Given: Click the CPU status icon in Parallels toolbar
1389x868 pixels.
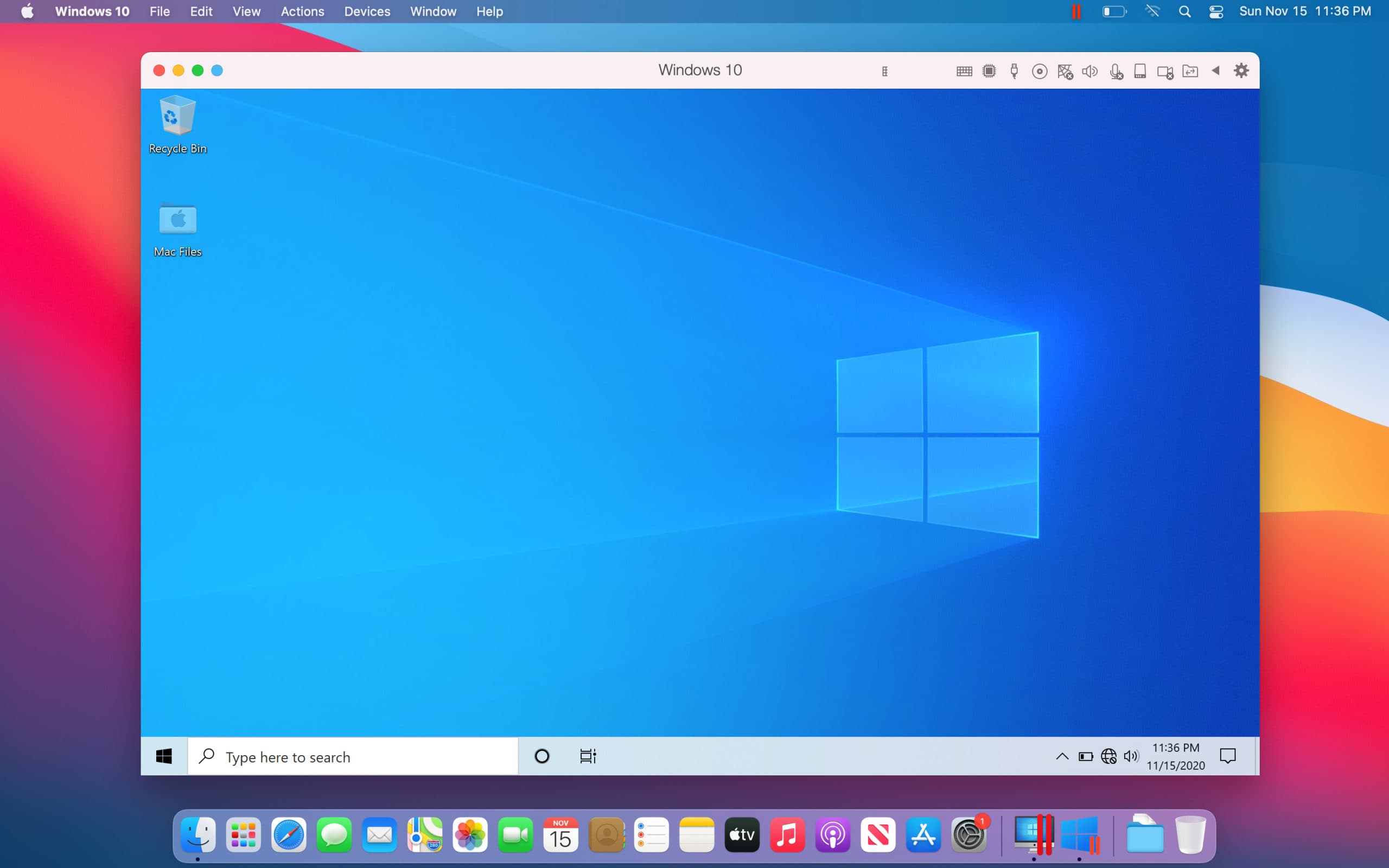Looking at the screenshot, I should [x=989, y=71].
